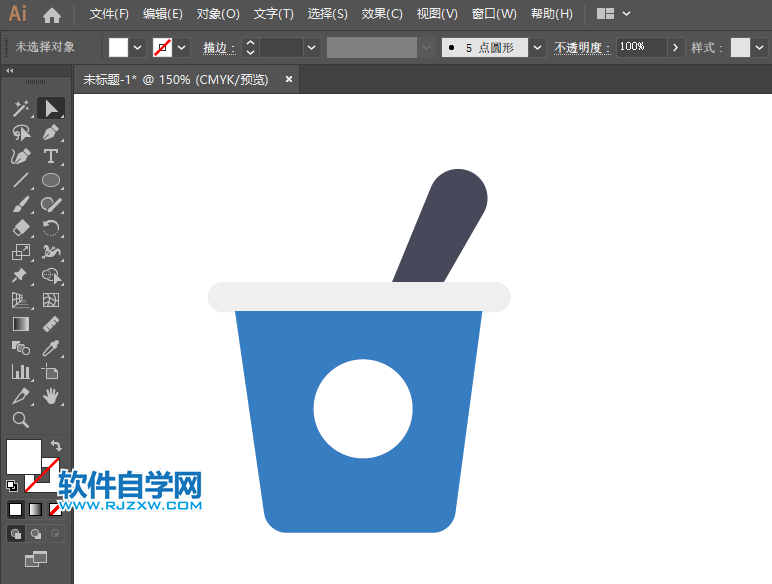
Task: Select the Zoom magnifier tool
Action: 21,420
